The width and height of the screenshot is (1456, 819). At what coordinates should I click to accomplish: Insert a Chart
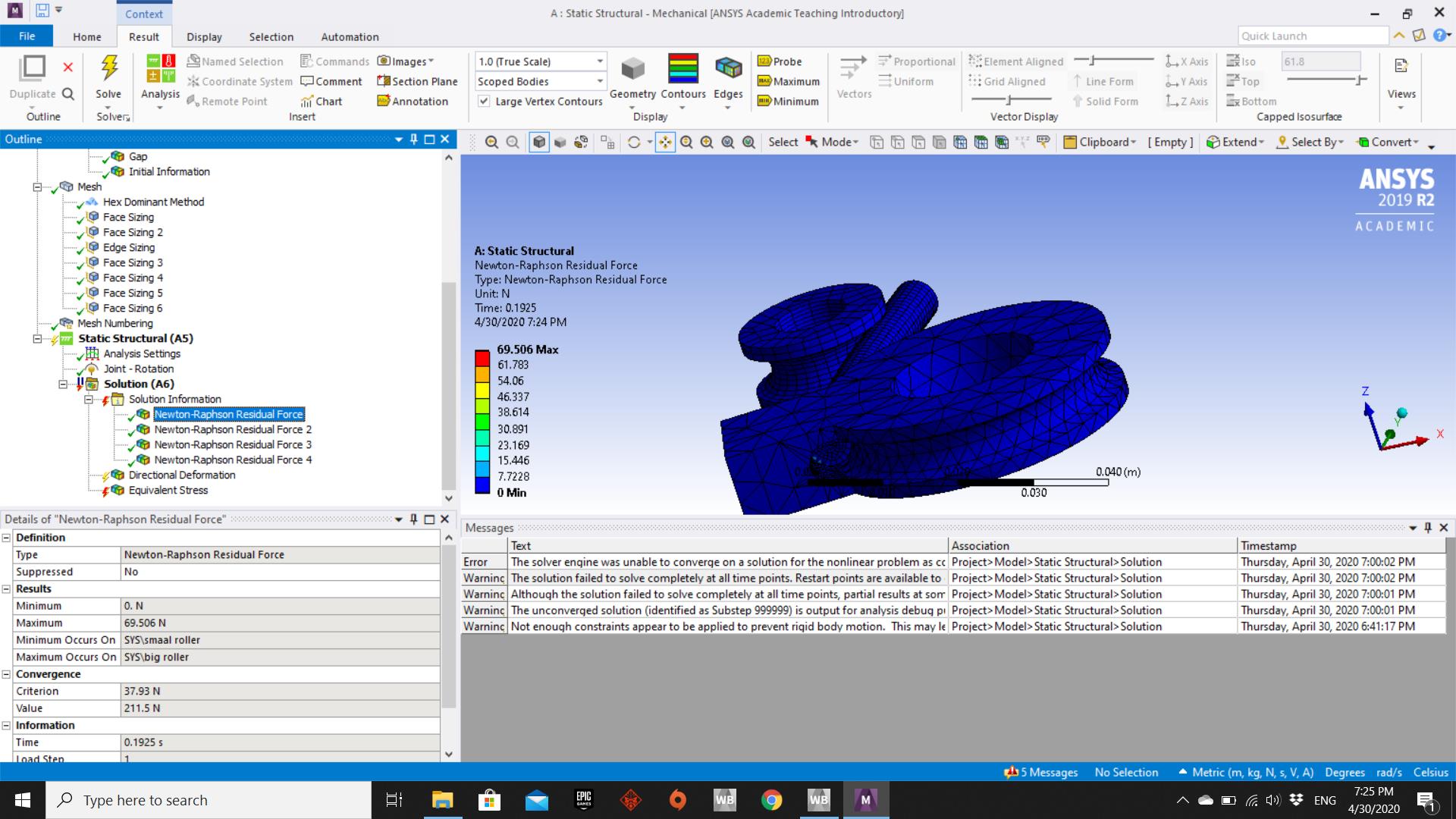tap(321, 101)
